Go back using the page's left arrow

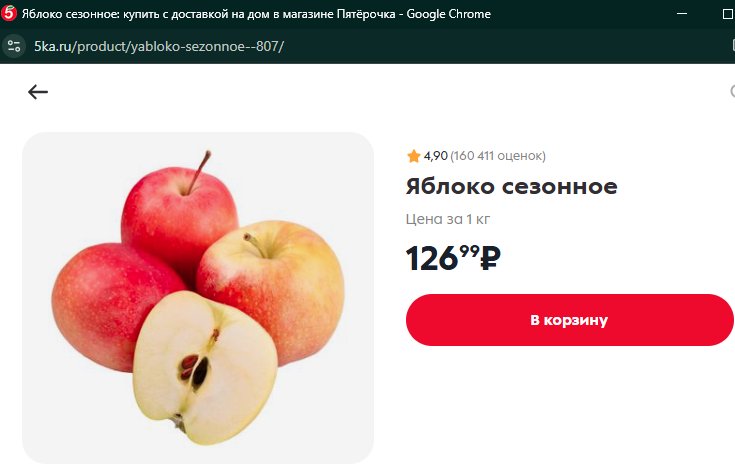point(38,92)
